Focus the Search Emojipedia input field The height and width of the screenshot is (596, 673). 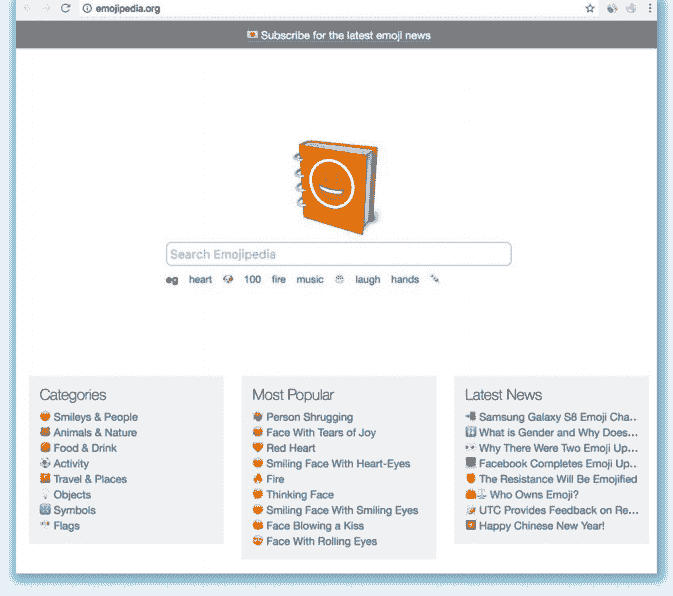pyautogui.click(x=338, y=254)
